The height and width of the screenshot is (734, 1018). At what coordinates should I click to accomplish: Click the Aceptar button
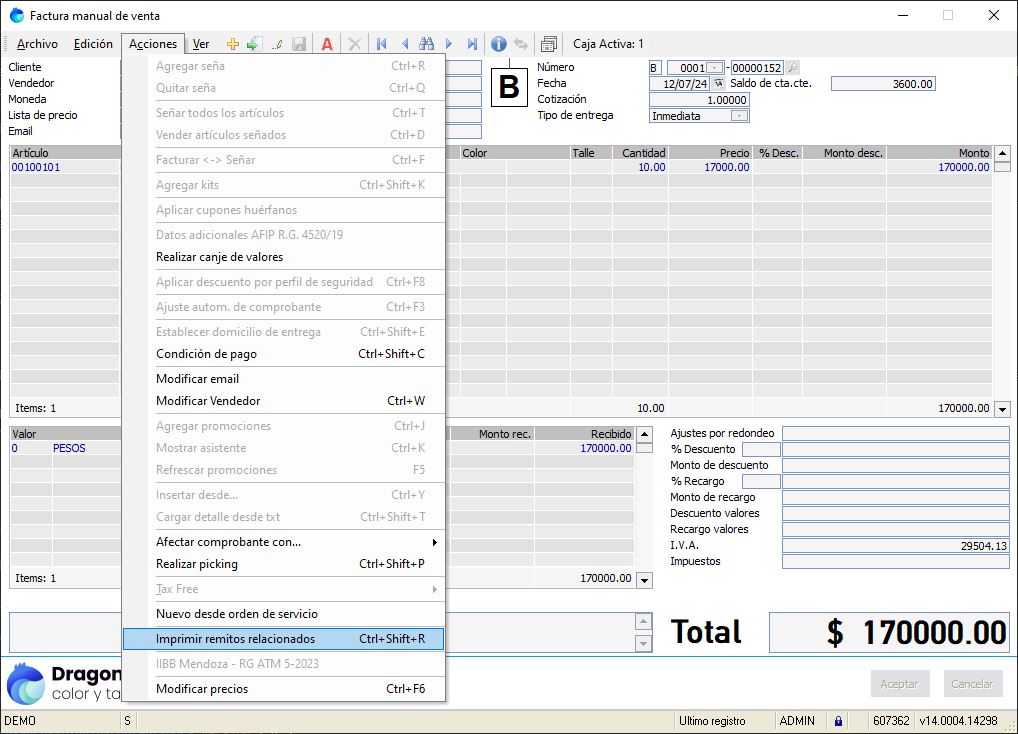[899, 684]
